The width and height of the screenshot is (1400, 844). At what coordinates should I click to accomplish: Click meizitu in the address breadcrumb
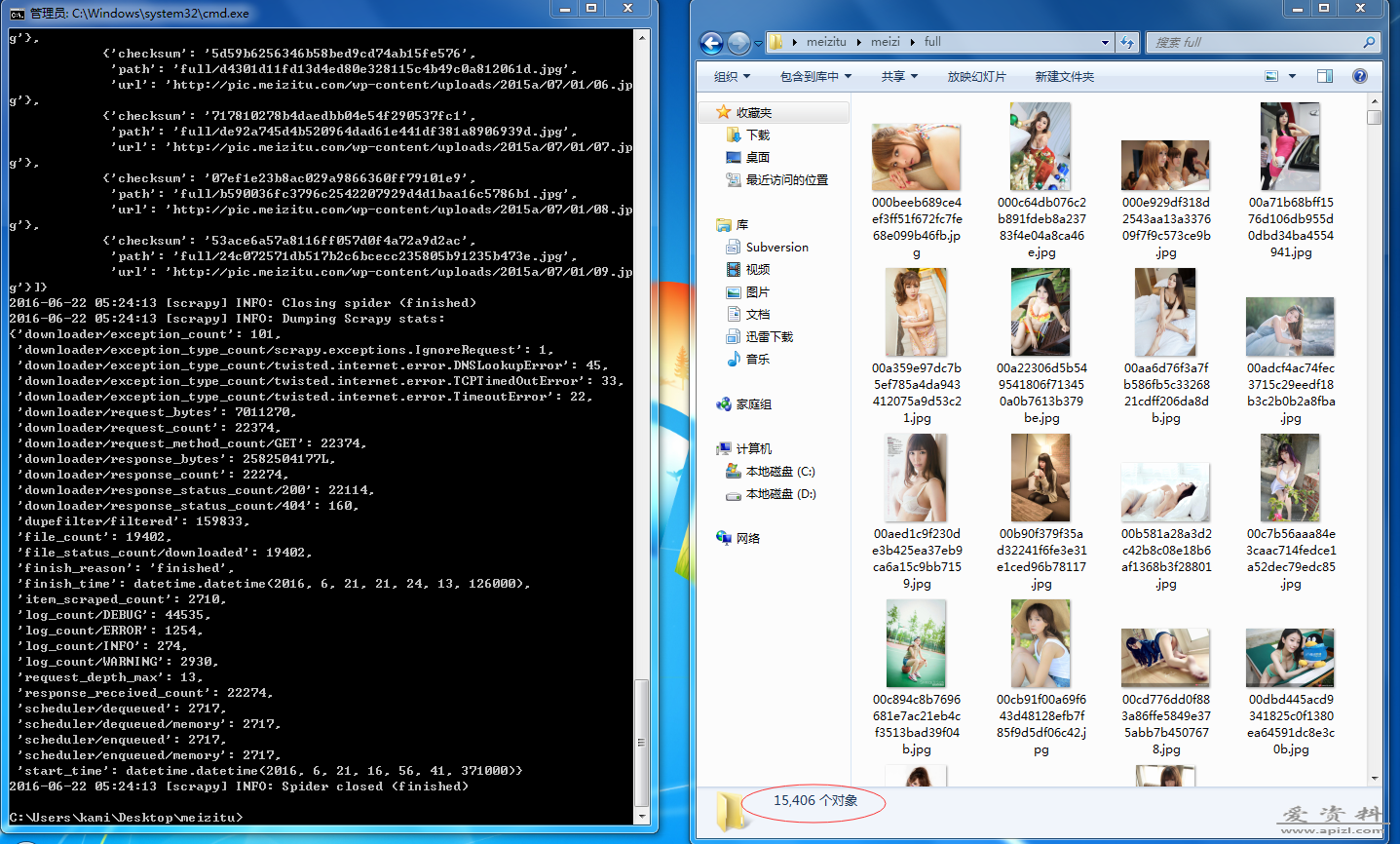(x=826, y=42)
